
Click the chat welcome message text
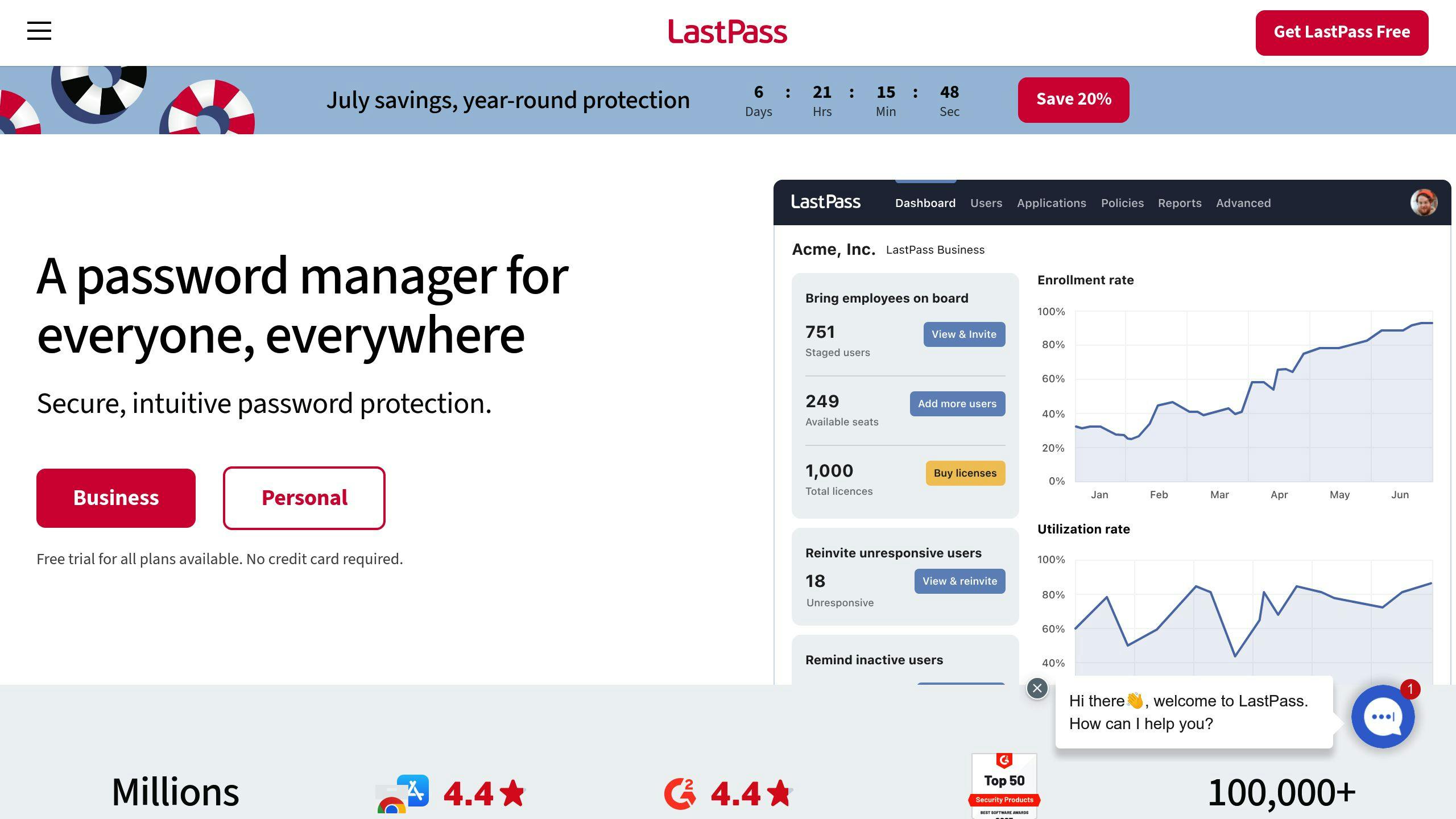pos(1189,712)
